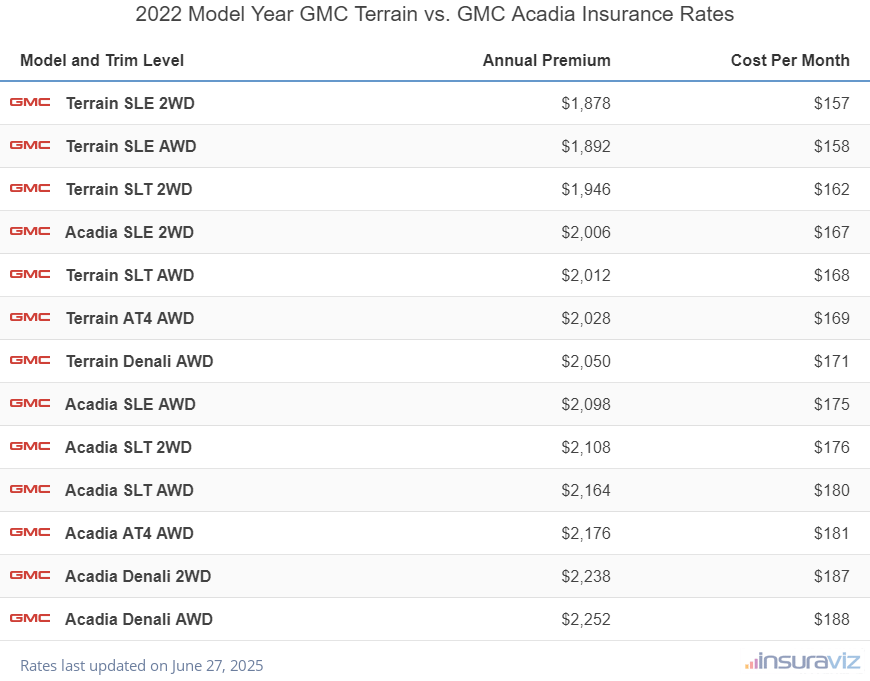Click the $187 monthly cost value
Image resolution: width=870 pixels, height=681 pixels.
[832, 576]
